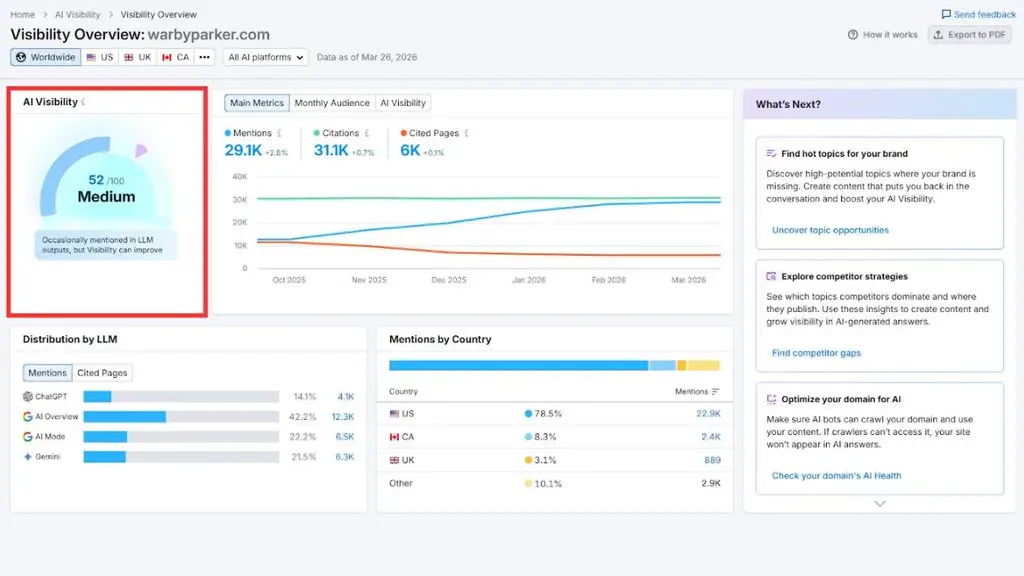Click the Send feedback speech bubble icon
The width and height of the screenshot is (1024, 576).
click(x=946, y=14)
